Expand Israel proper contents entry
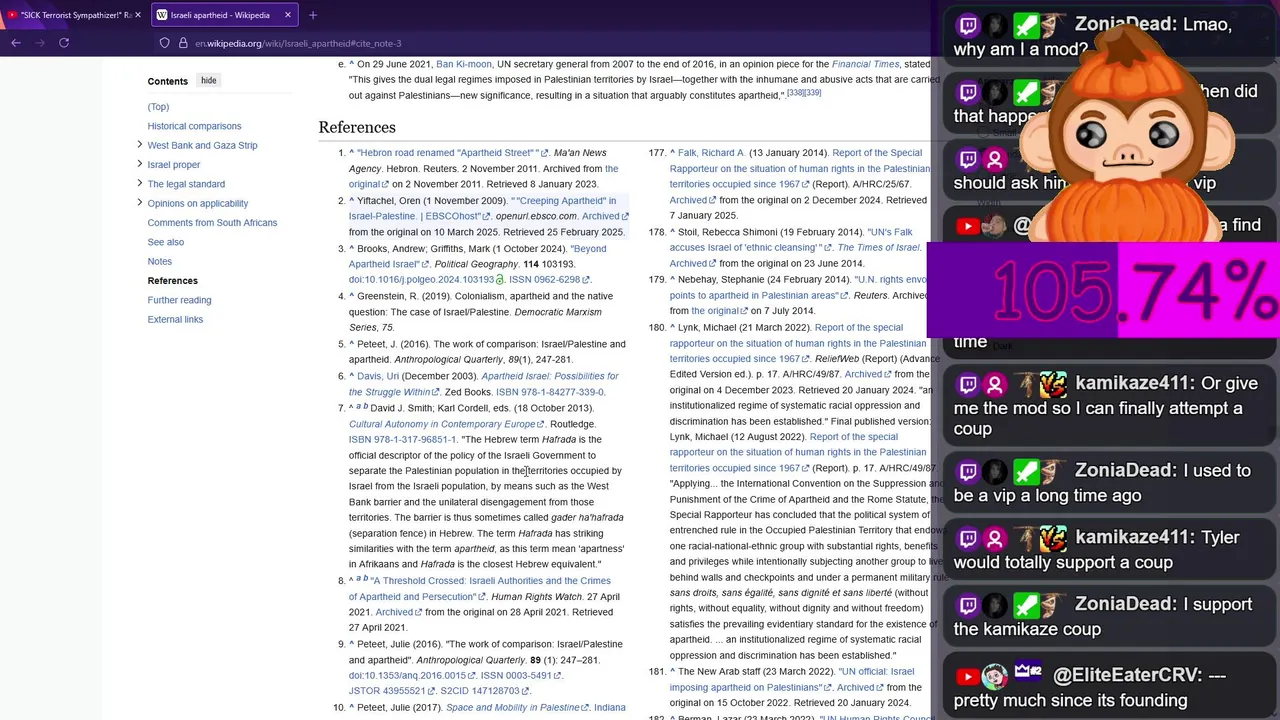 [x=139, y=164]
